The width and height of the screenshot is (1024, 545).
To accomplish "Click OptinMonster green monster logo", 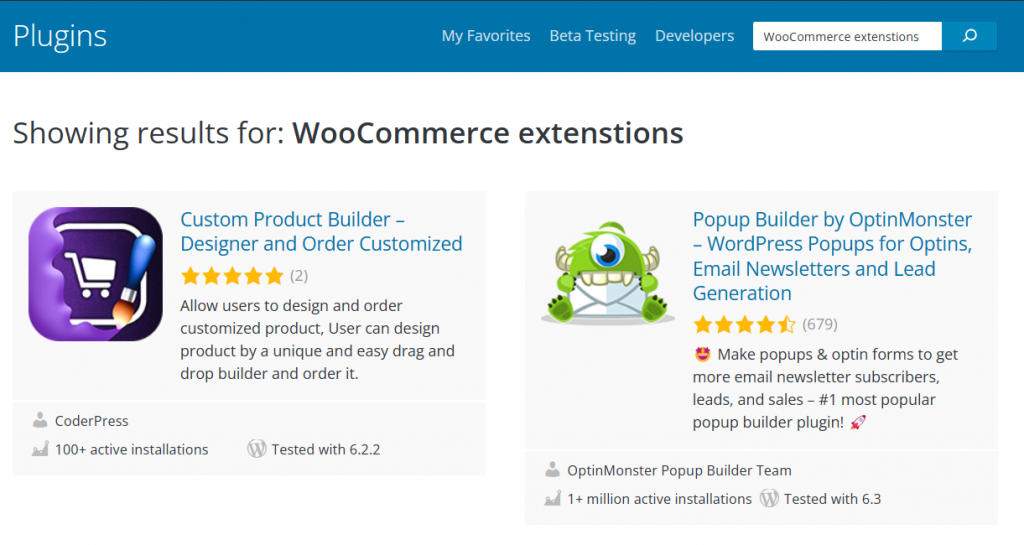I will click(608, 273).
